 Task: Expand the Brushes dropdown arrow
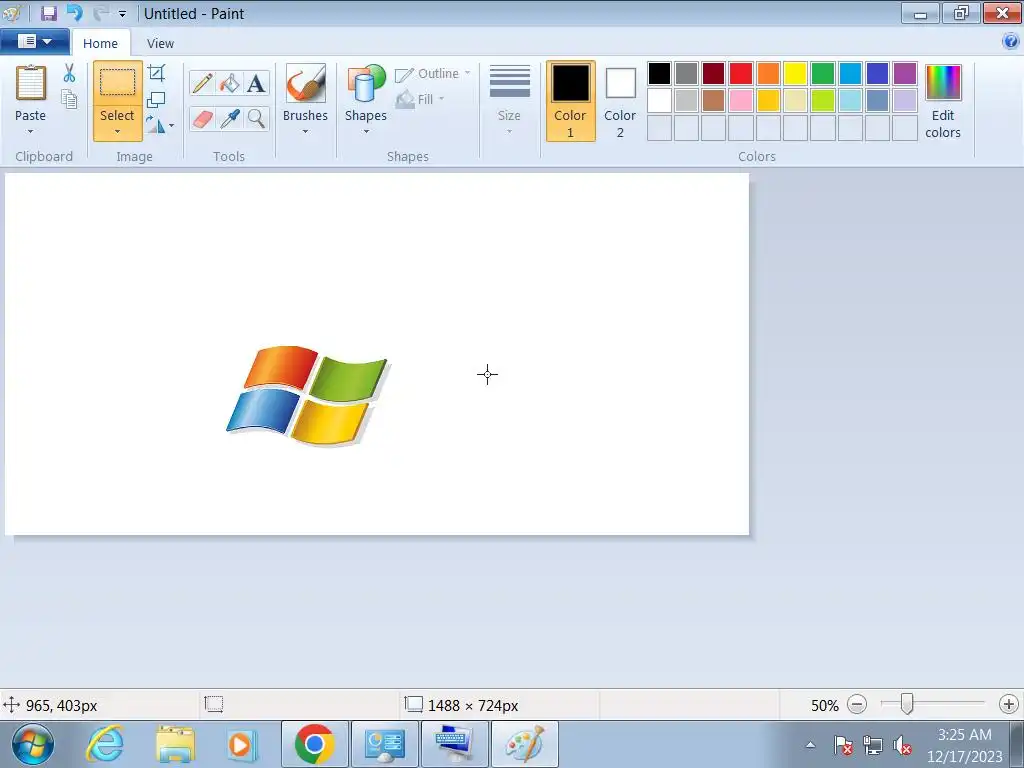pyautogui.click(x=305, y=131)
